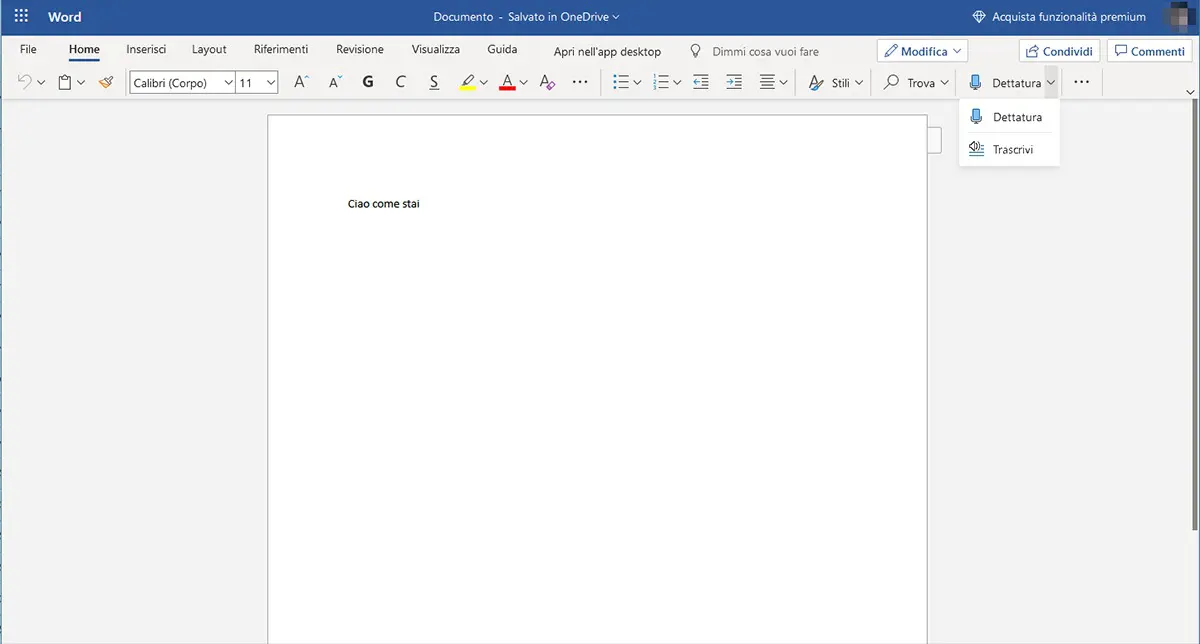Screen dimensions: 1200x644
Task: Switch to the Home tab
Action: point(84,49)
